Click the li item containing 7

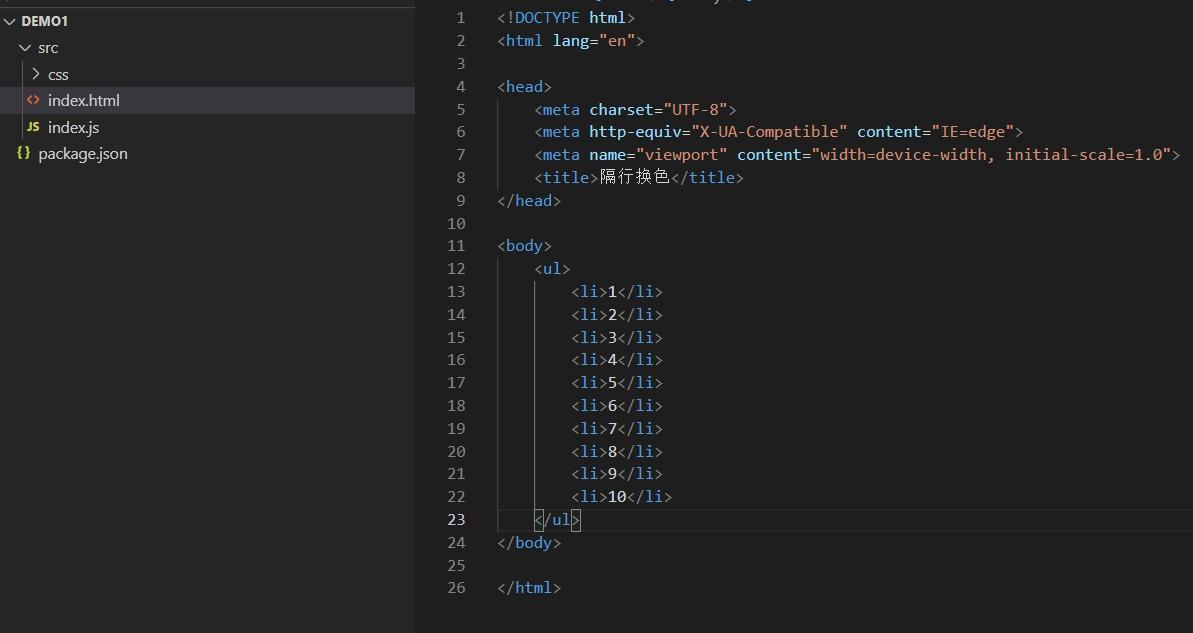[616, 428]
